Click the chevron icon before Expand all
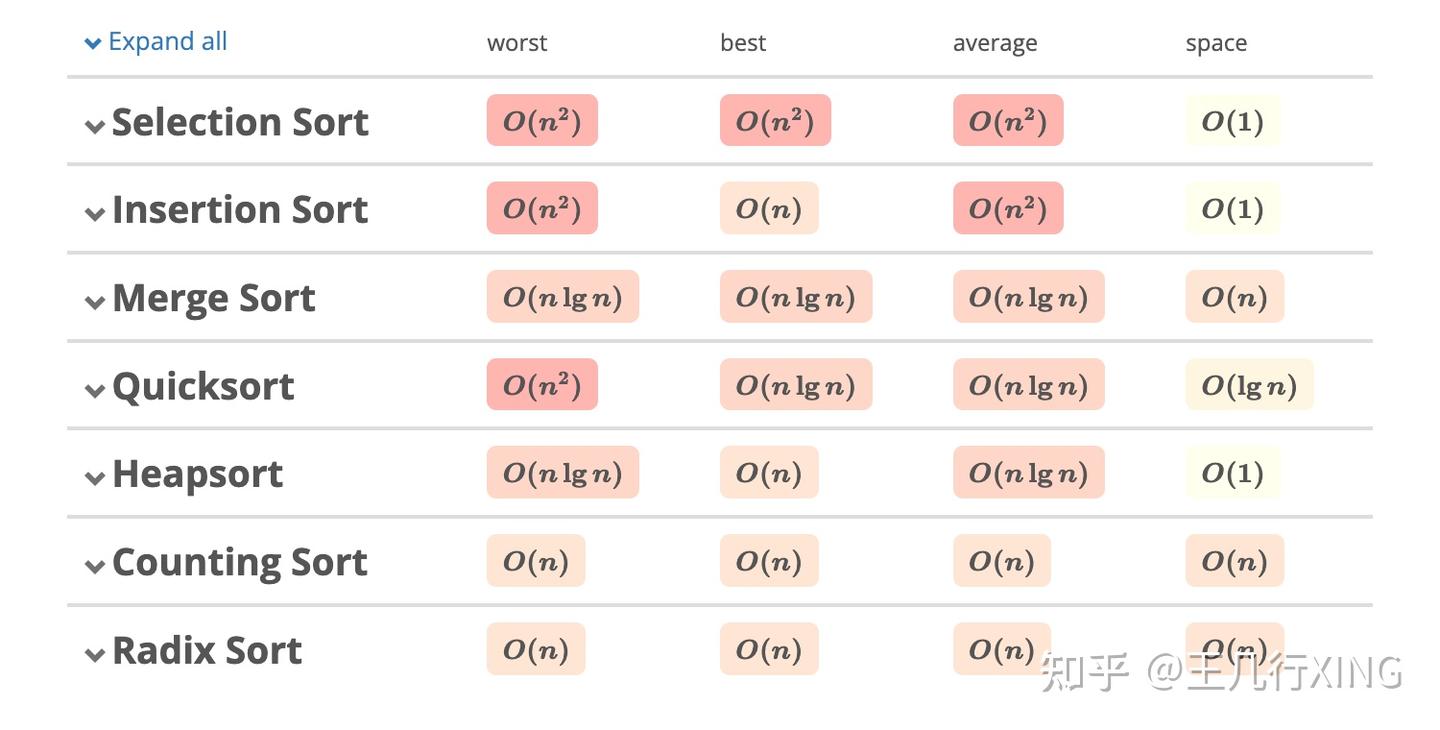This screenshot has height=730, width=1440. (92, 42)
